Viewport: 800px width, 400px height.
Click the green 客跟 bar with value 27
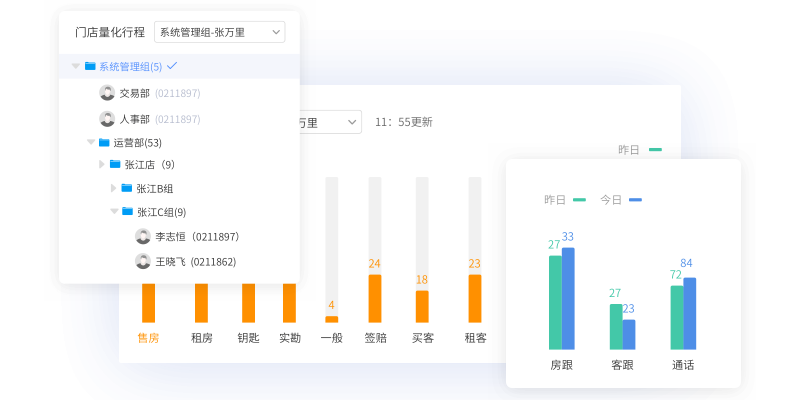(616, 327)
